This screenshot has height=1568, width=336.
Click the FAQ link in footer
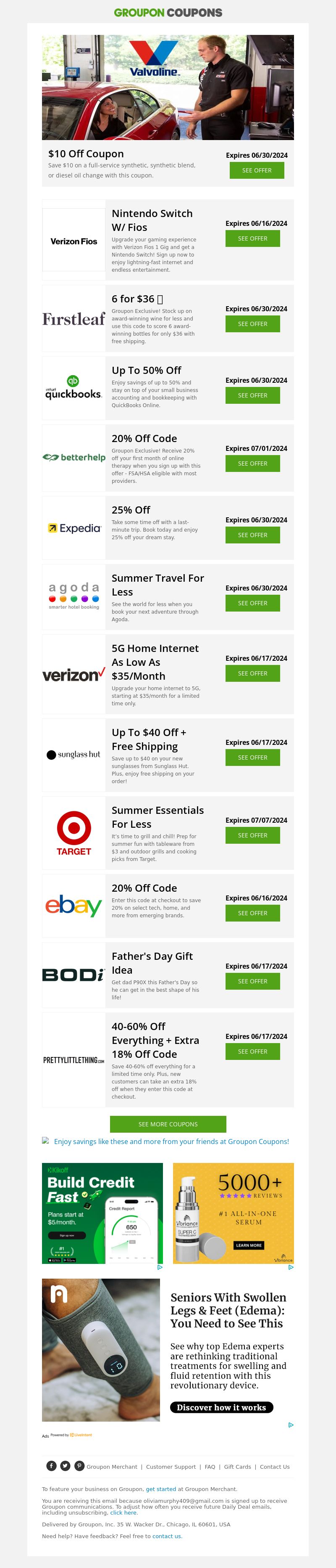coord(210,1467)
